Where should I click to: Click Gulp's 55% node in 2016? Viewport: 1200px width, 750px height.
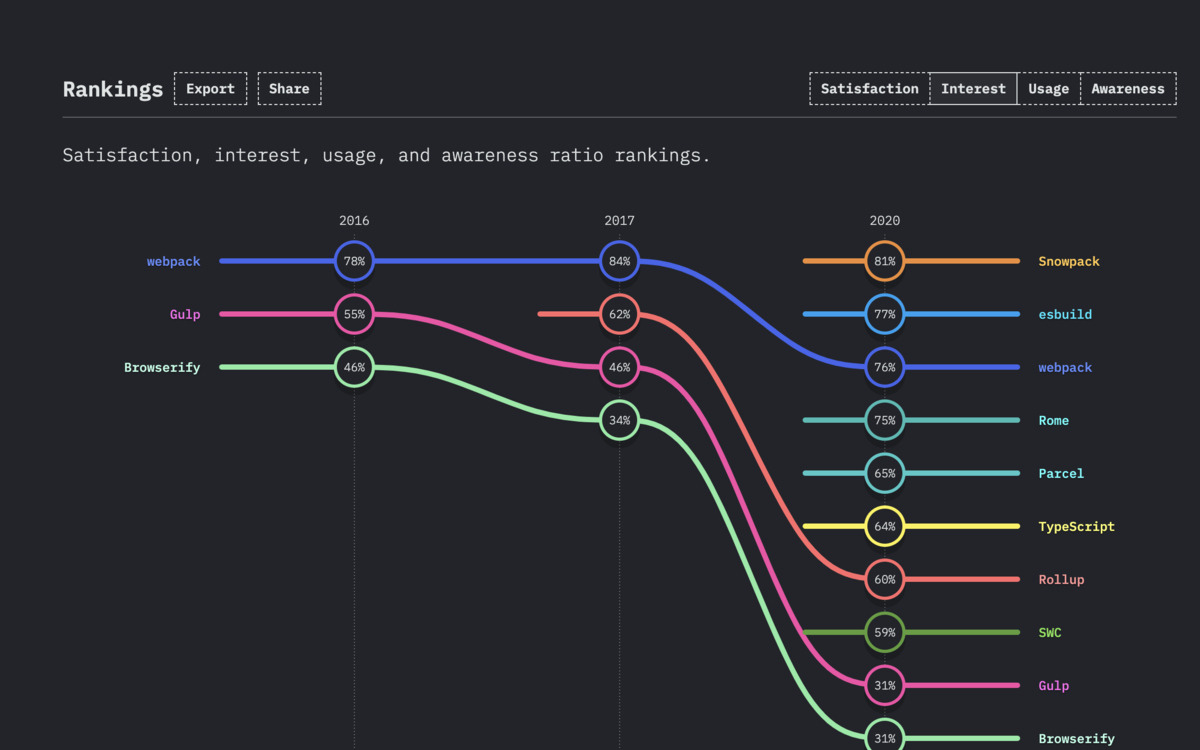pos(354,314)
